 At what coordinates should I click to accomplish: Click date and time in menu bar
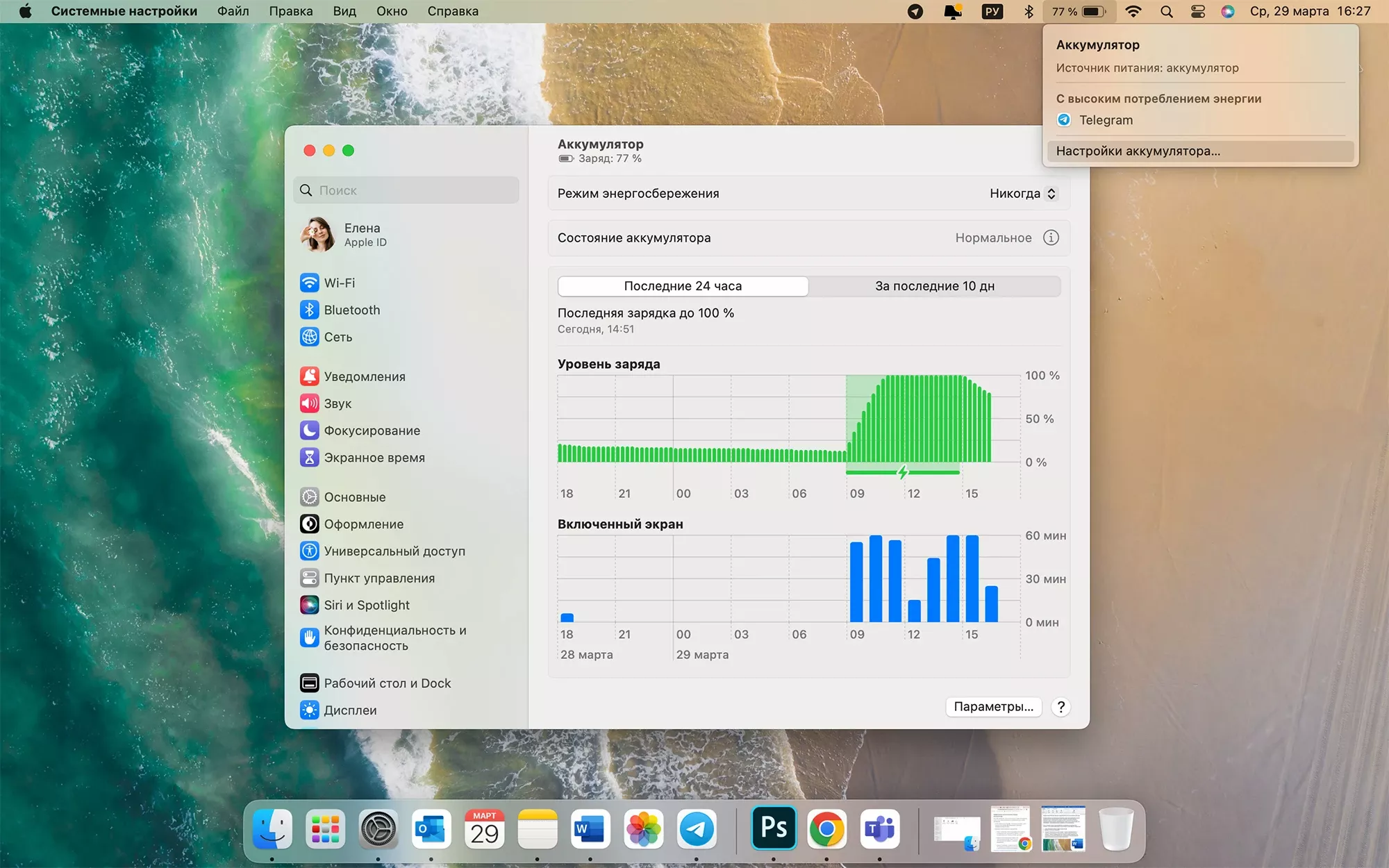coord(1310,11)
